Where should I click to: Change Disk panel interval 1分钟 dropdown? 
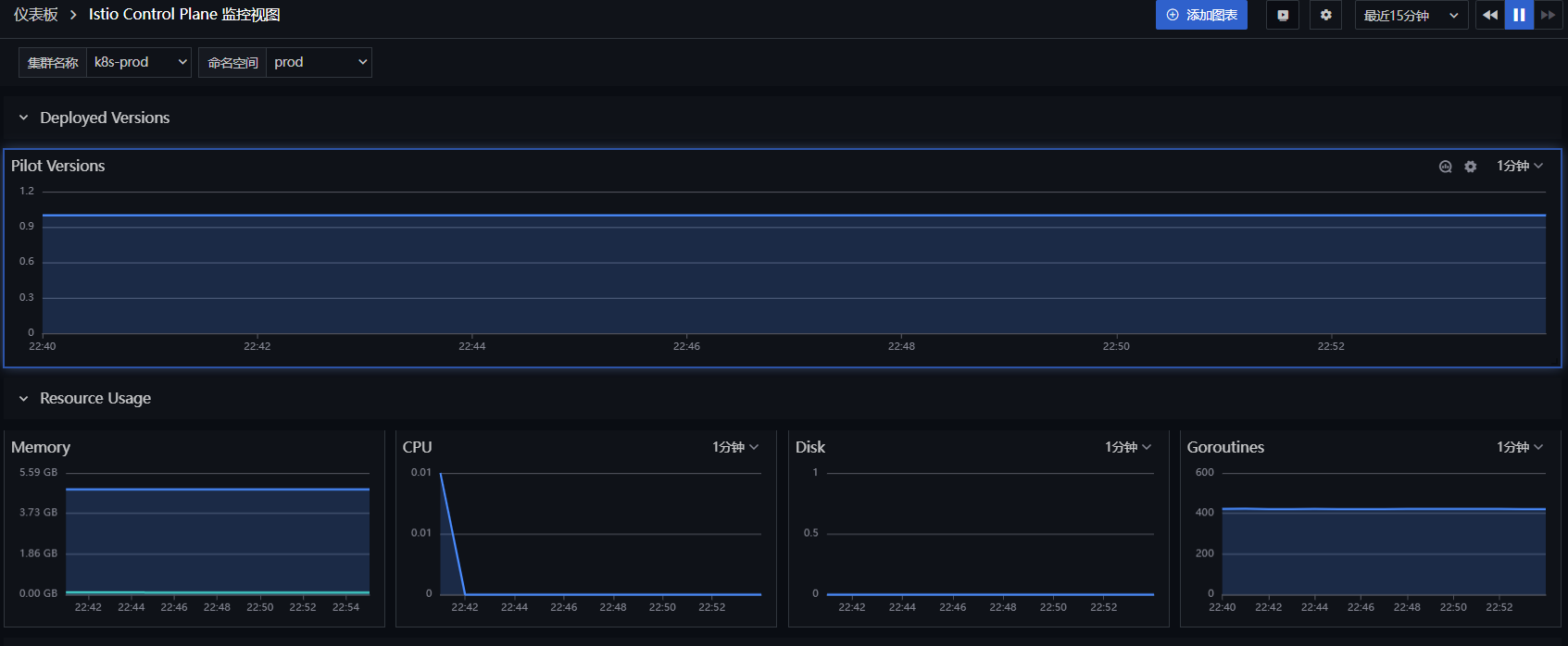(x=1128, y=447)
